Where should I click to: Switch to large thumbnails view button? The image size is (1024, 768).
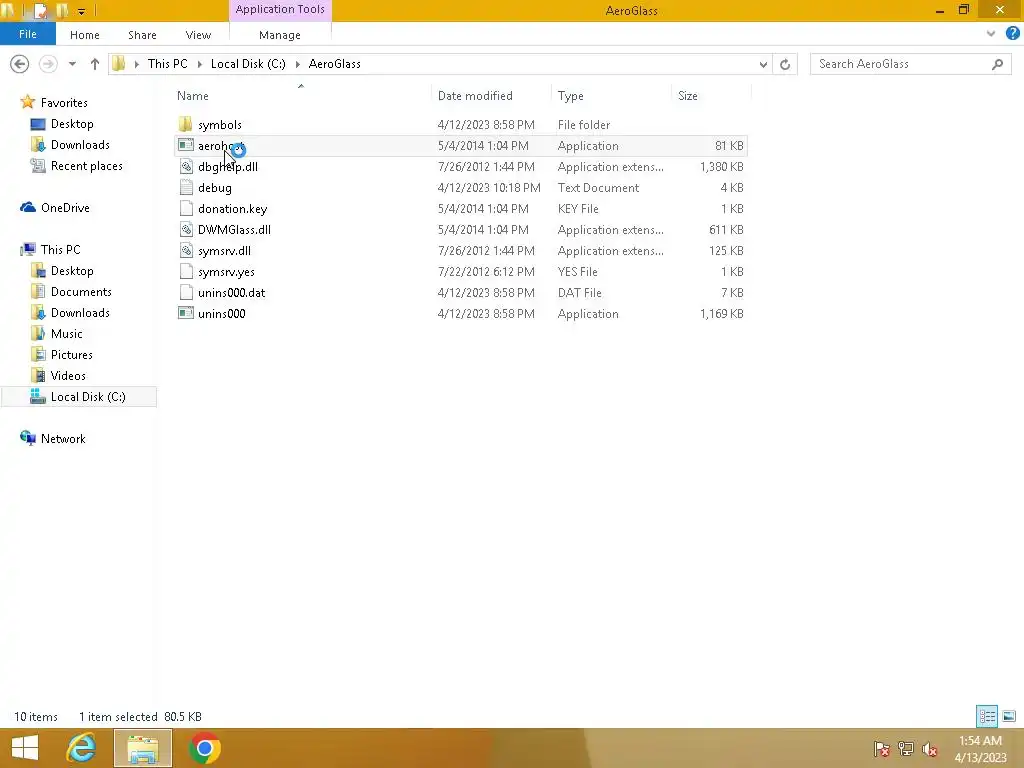pyautogui.click(x=1009, y=716)
